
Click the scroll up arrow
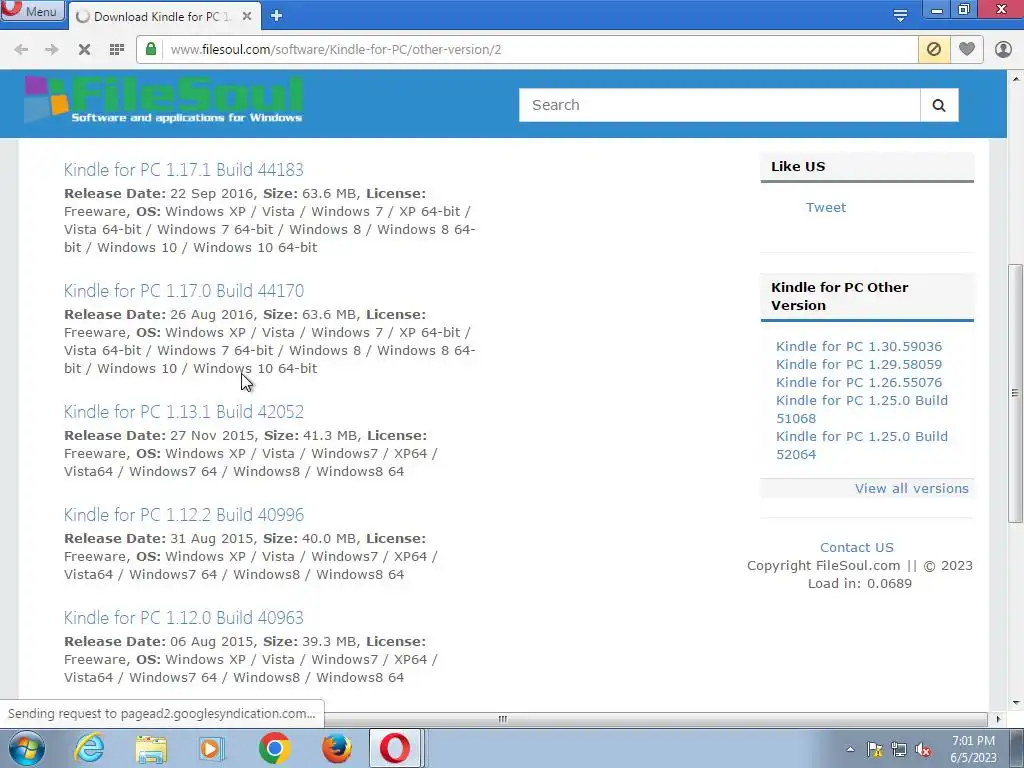[1016, 79]
